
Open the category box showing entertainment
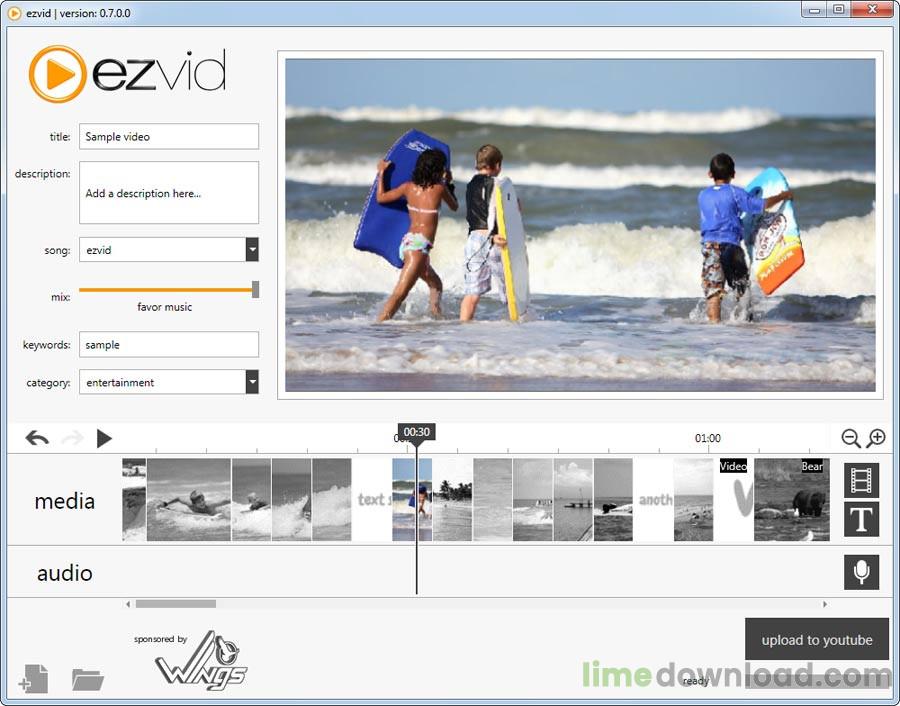click(169, 382)
